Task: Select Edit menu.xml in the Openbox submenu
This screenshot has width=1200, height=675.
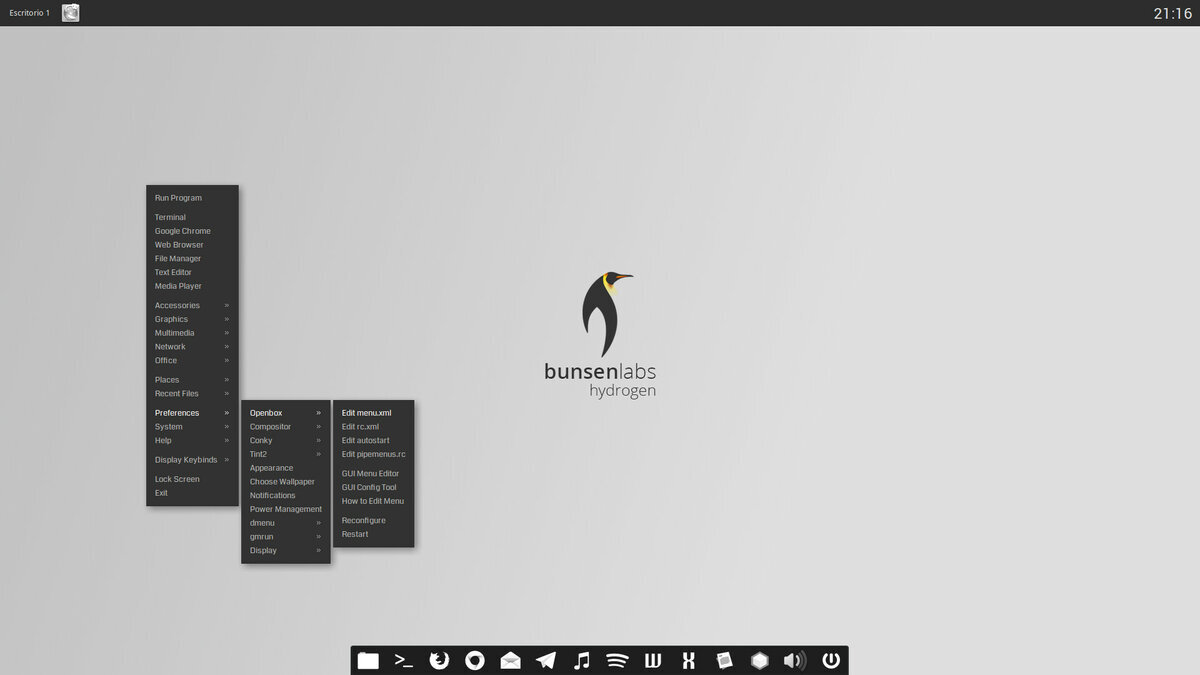Action: coord(366,412)
